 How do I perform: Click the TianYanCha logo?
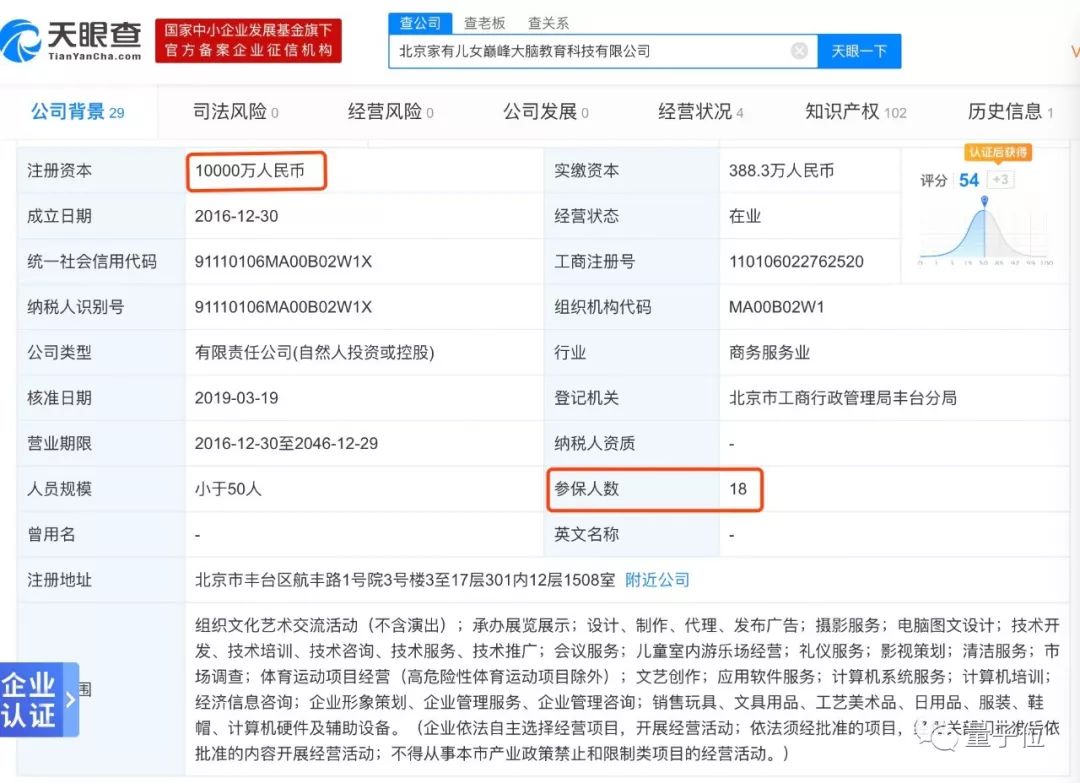coord(72,41)
